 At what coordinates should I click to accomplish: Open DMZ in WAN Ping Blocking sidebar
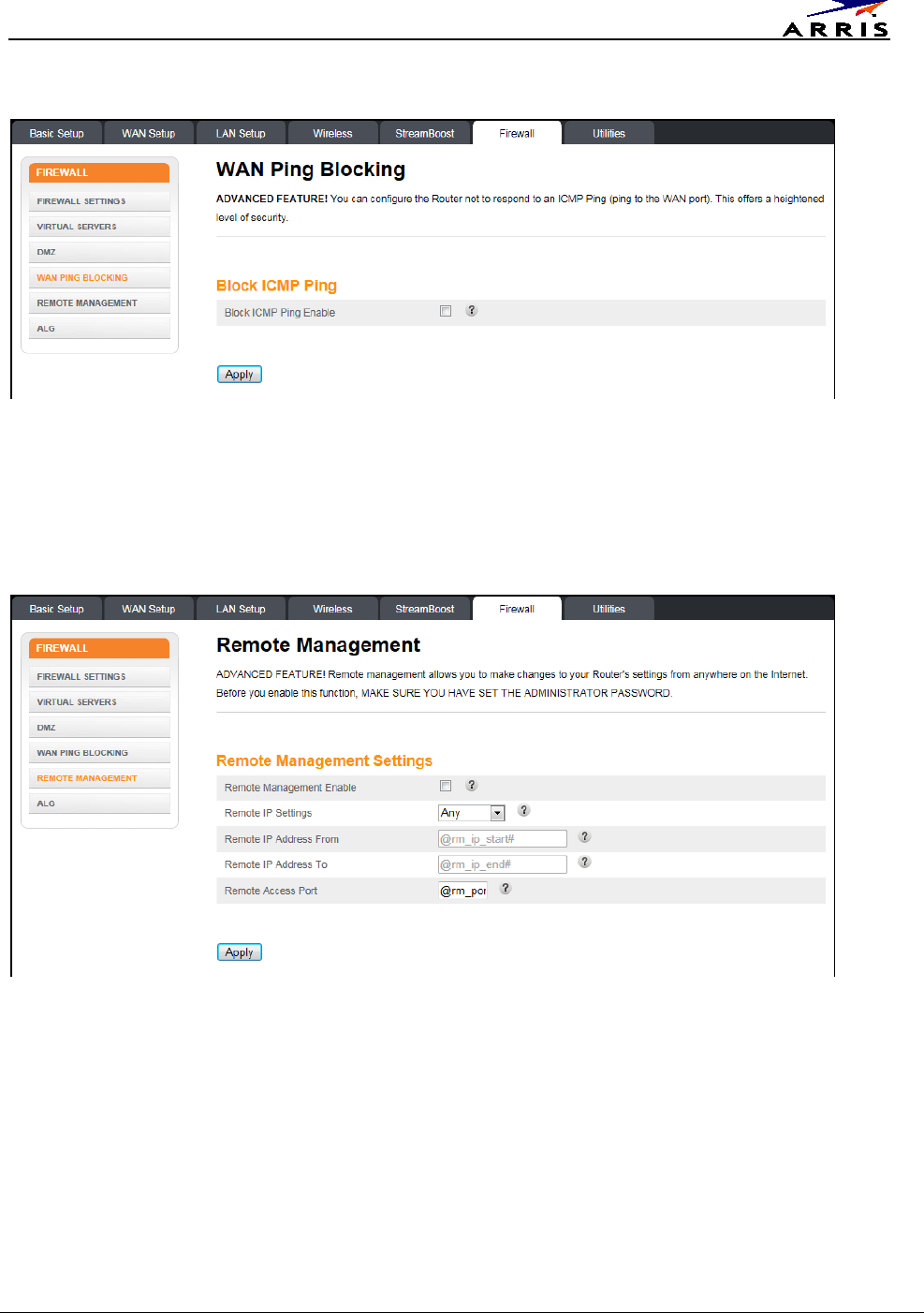click(99, 252)
